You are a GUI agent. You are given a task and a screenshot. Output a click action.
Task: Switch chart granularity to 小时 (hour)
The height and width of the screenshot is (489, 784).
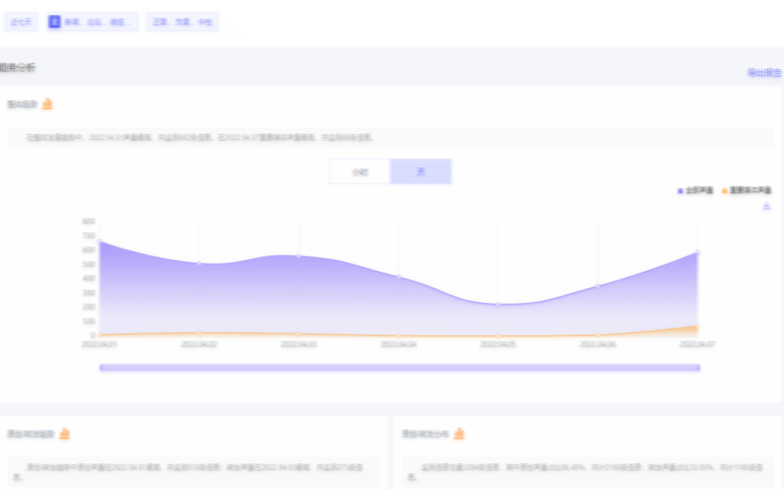pyautogui.click(x=359, y=172)
